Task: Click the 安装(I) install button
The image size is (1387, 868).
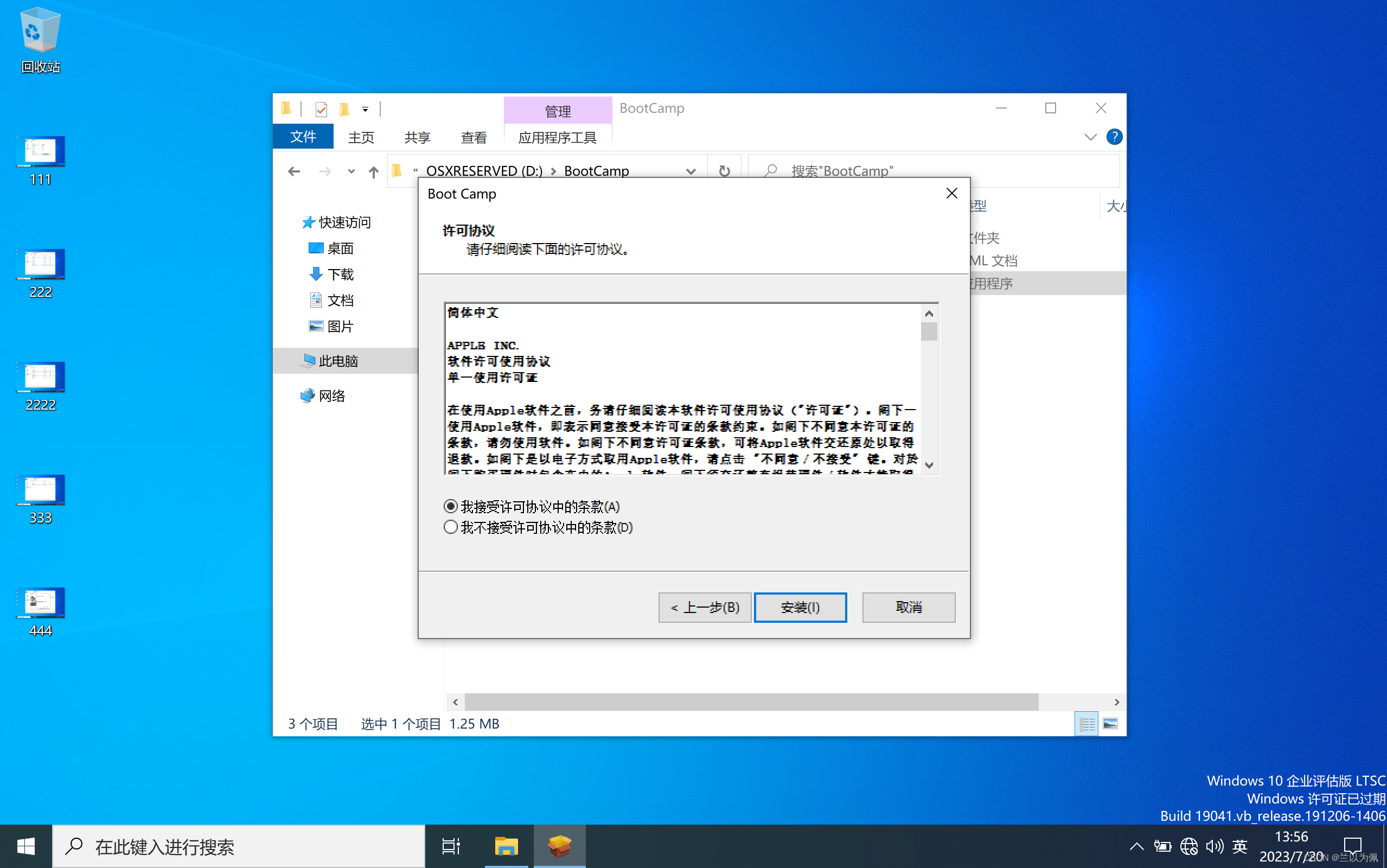Action: tap(800, 607)
